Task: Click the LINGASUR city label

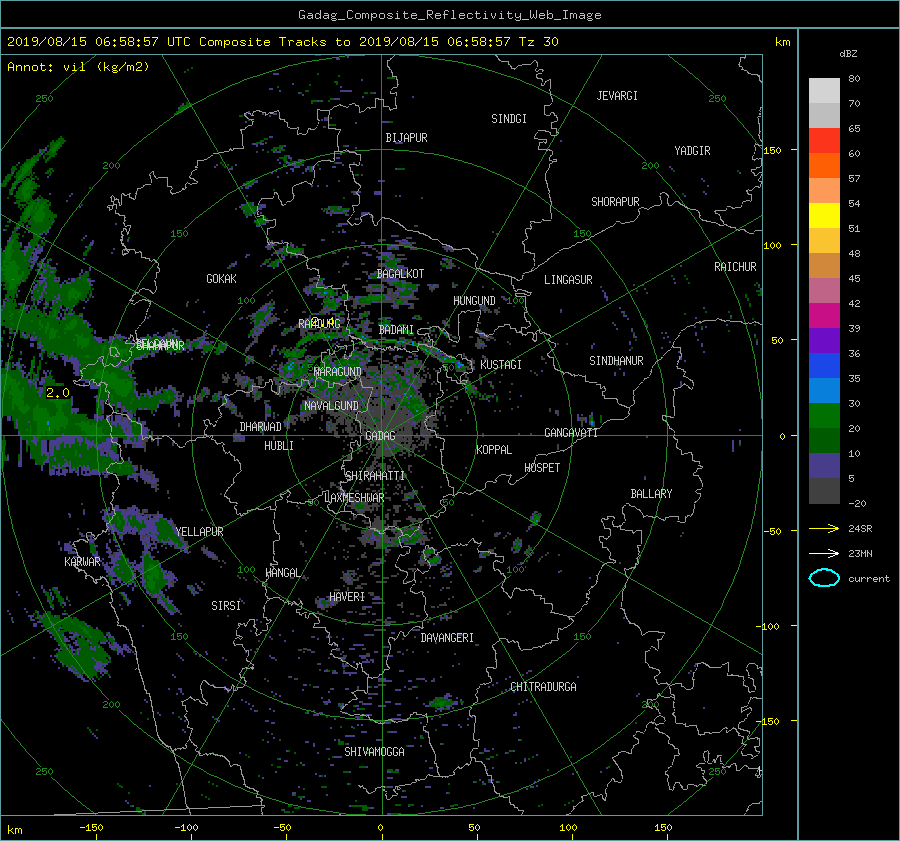Action: coord(568,280)
